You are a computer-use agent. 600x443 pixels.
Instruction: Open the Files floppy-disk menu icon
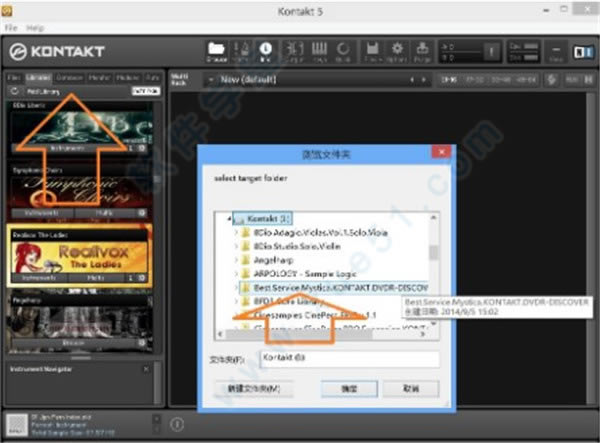click(x=373, y=52)
